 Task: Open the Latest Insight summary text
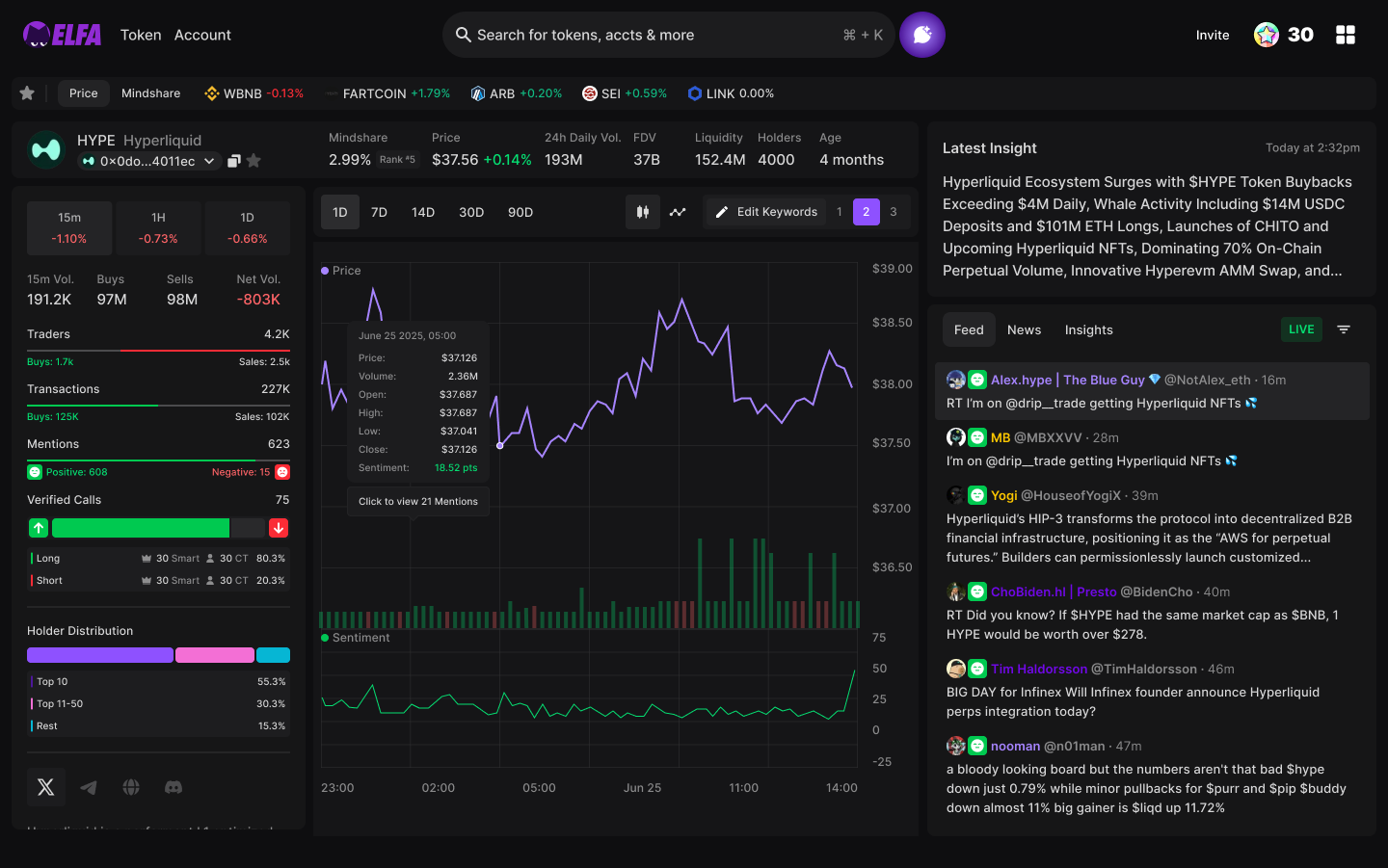[1149, 226]
